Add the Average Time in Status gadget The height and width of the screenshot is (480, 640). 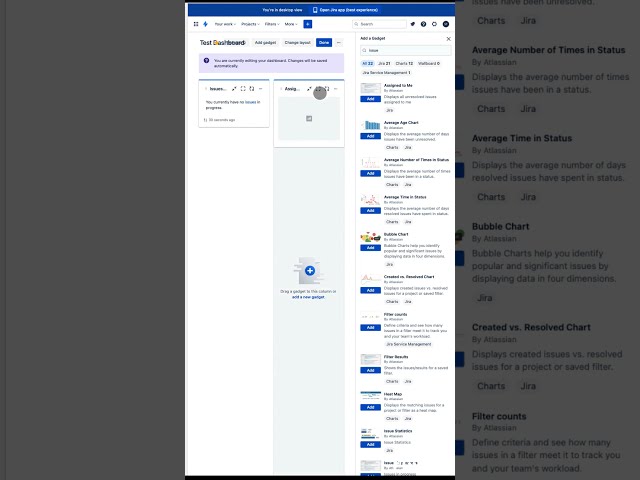tap(371, 211)
